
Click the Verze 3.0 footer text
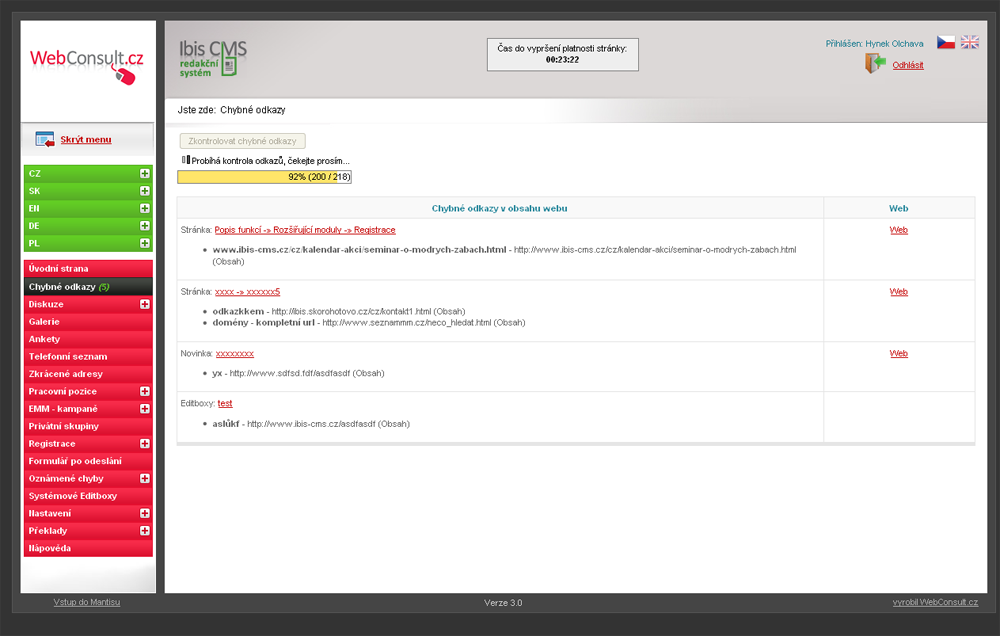point(503,603)
